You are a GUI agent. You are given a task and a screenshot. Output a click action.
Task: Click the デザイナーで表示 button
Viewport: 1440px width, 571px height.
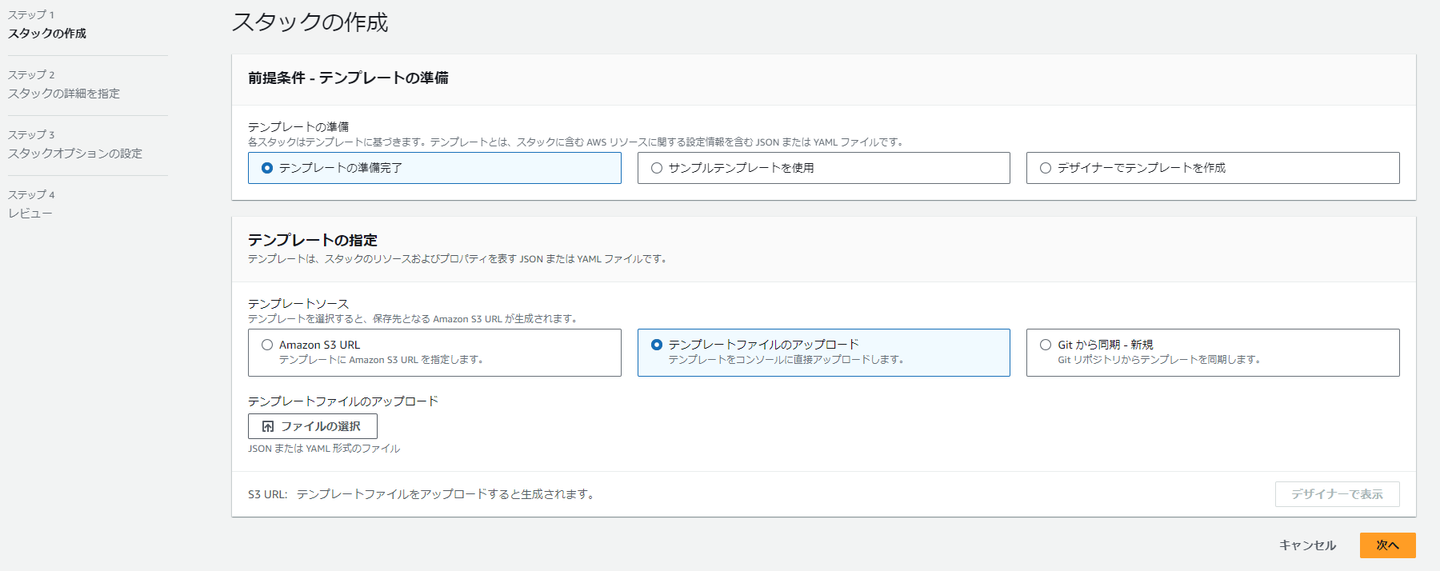(1336, 494)
